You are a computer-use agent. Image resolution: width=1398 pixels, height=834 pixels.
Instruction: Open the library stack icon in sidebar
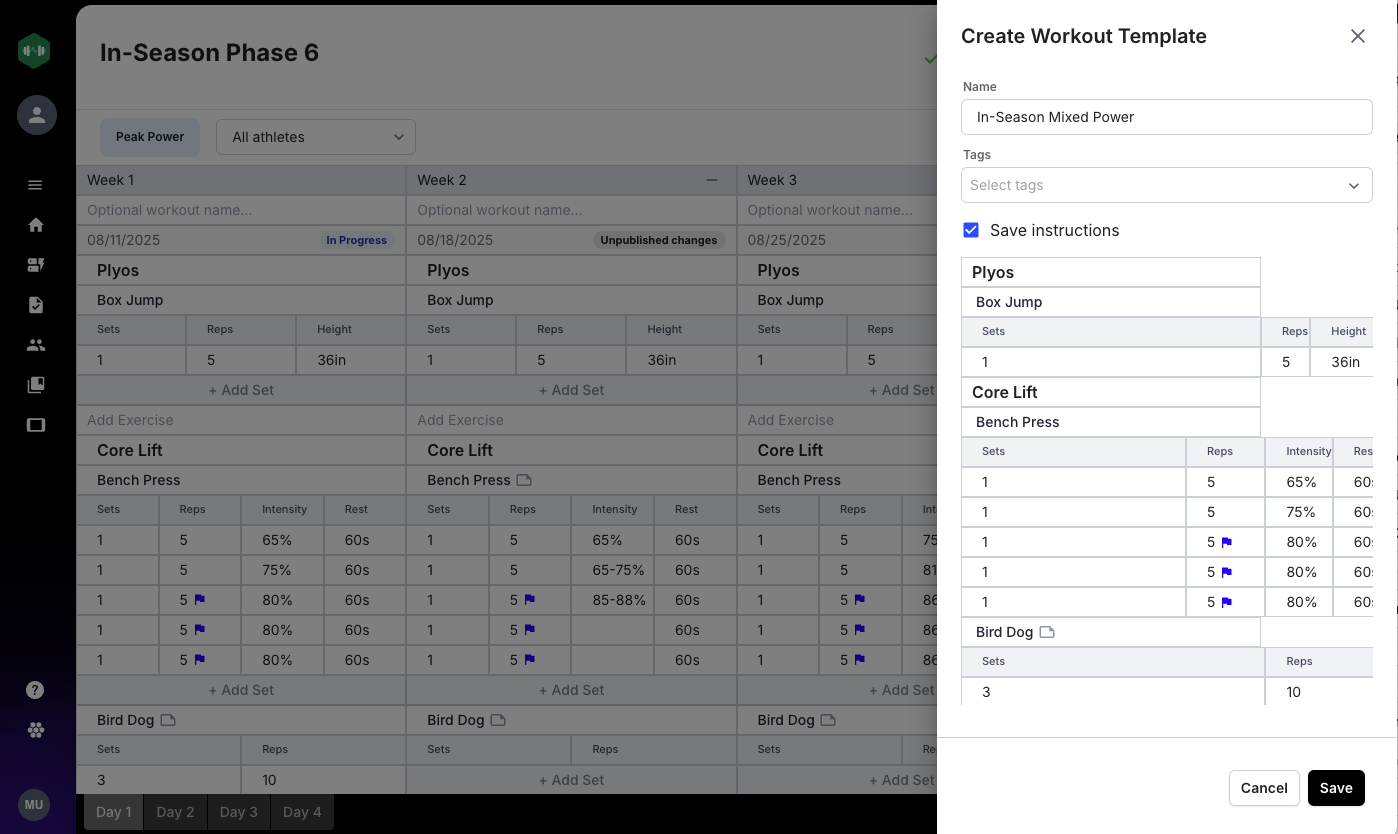(x=36, y=385)
